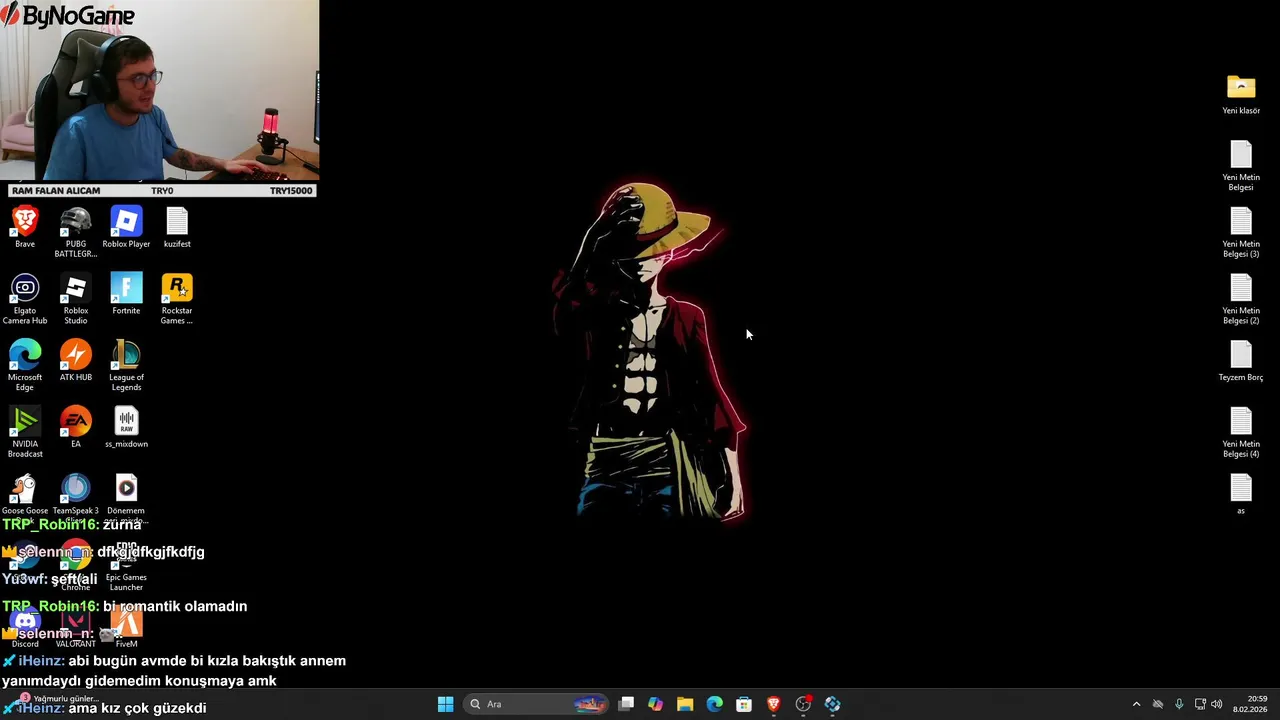Viewport: 1280px width, 720px height.
Task: Launch Roblox Studio desktop icon
Action: pos(76,299)
